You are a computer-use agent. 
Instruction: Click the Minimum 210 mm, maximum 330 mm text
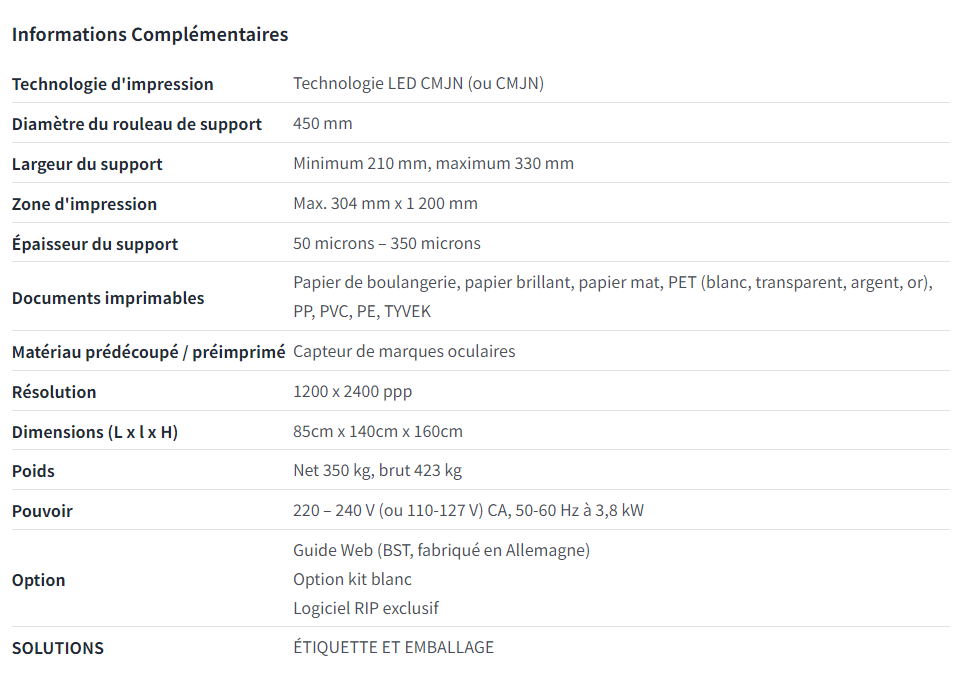(x=433, y=164)
